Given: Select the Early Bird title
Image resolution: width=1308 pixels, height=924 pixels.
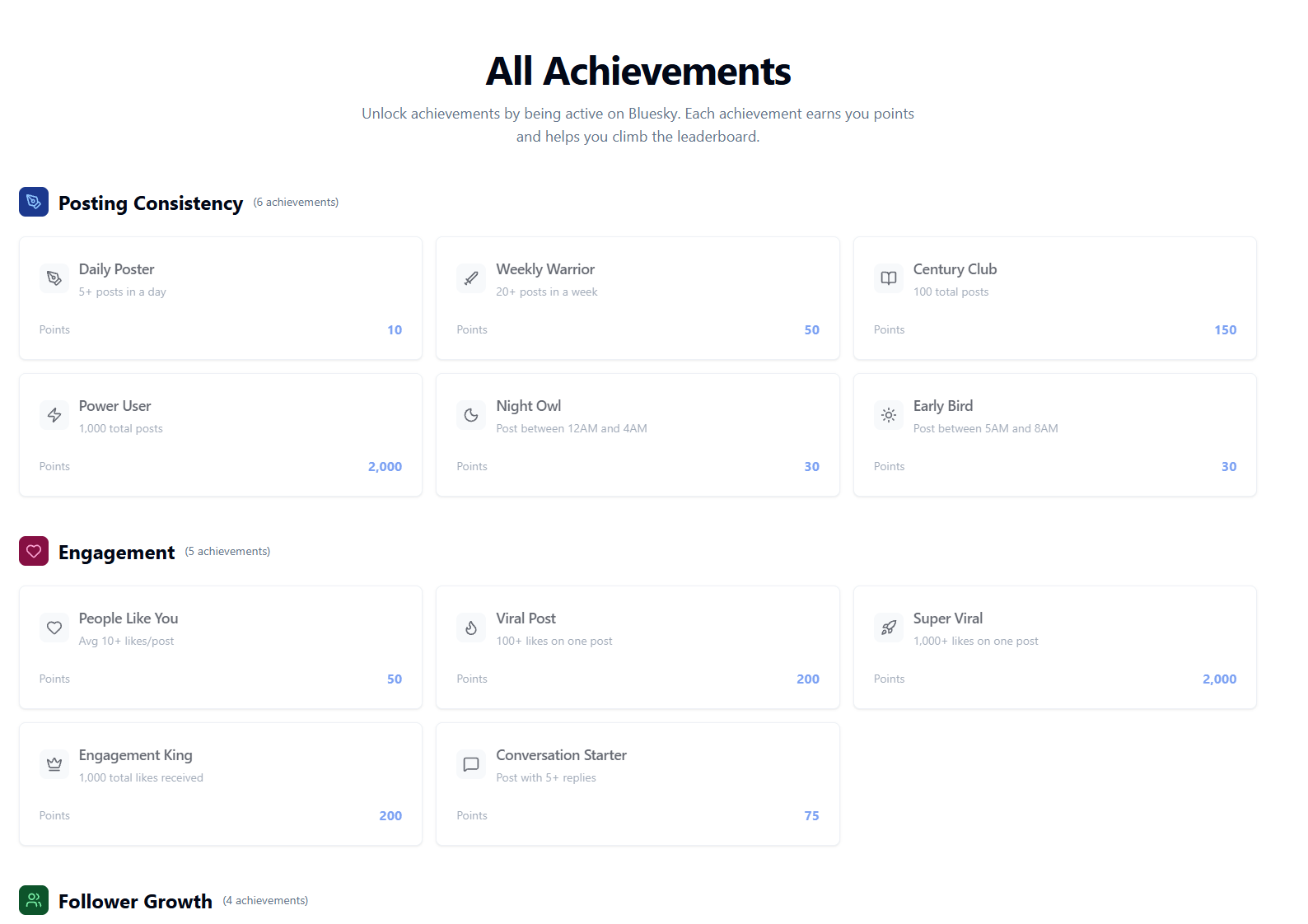Looking at the screenshot, I should click(943, 406).
